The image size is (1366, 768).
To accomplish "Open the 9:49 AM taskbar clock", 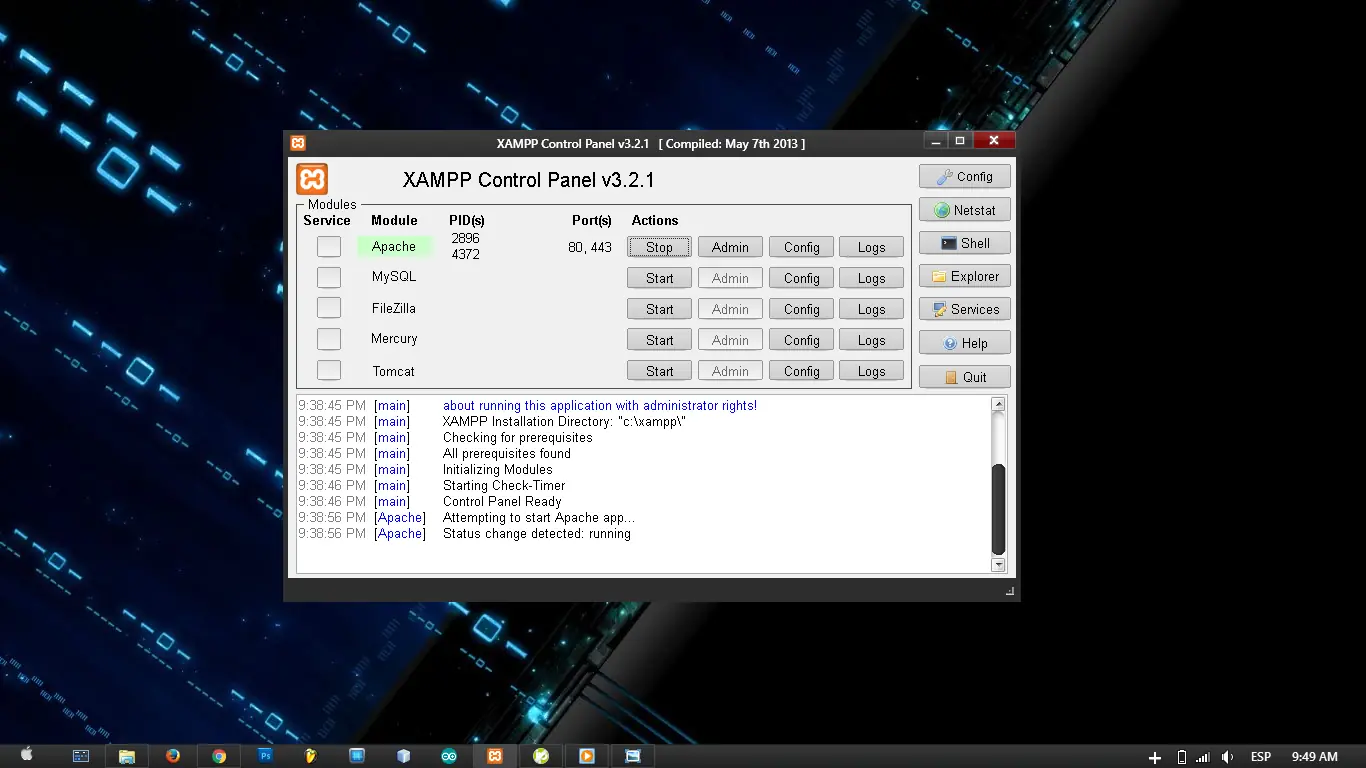I will (1314, 757).
